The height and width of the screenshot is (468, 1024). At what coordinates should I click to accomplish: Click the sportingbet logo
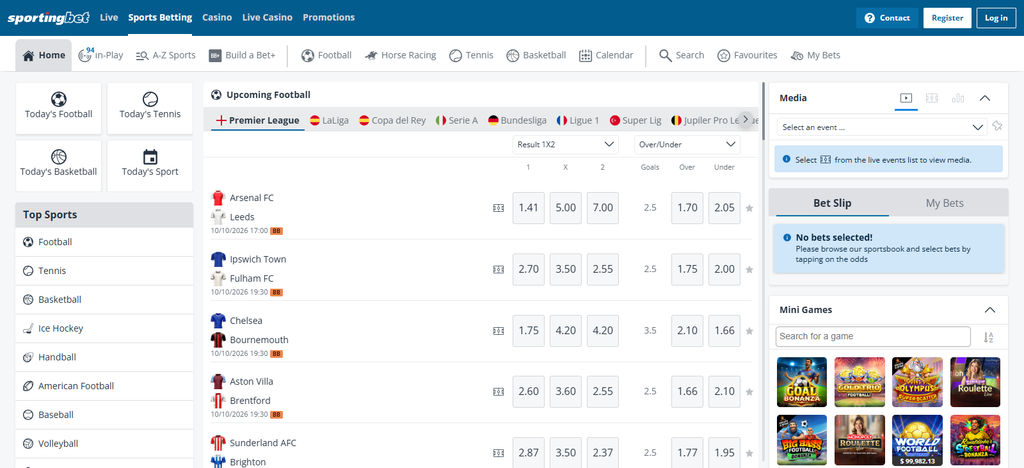click(x=48, y=18)
